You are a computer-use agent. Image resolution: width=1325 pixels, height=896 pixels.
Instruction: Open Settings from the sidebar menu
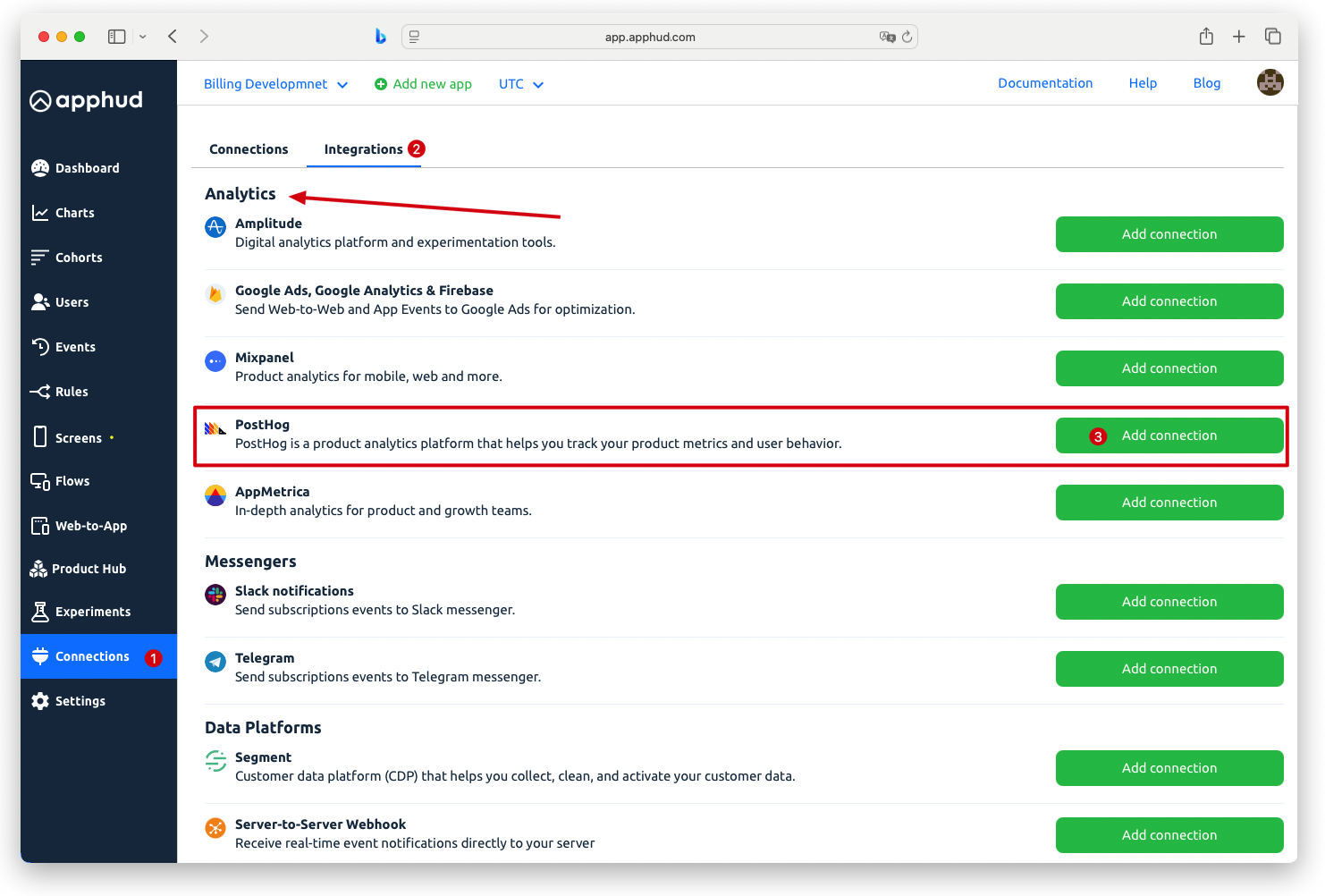tap(80, 701)
